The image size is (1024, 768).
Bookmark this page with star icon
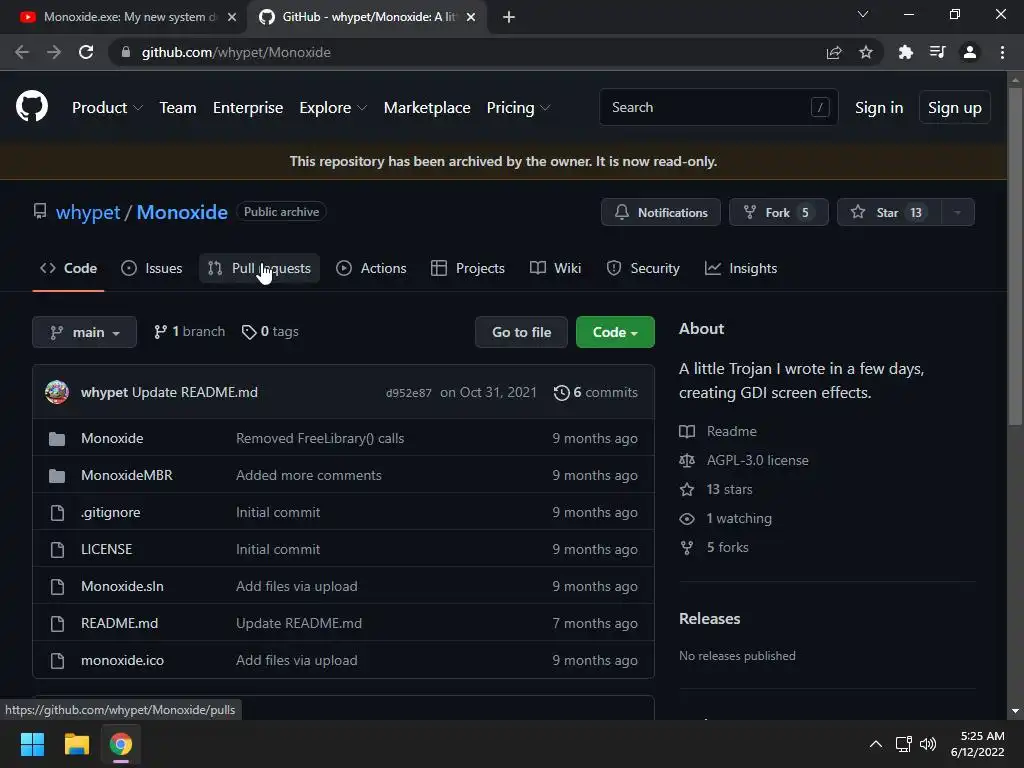tap(866, 52)
